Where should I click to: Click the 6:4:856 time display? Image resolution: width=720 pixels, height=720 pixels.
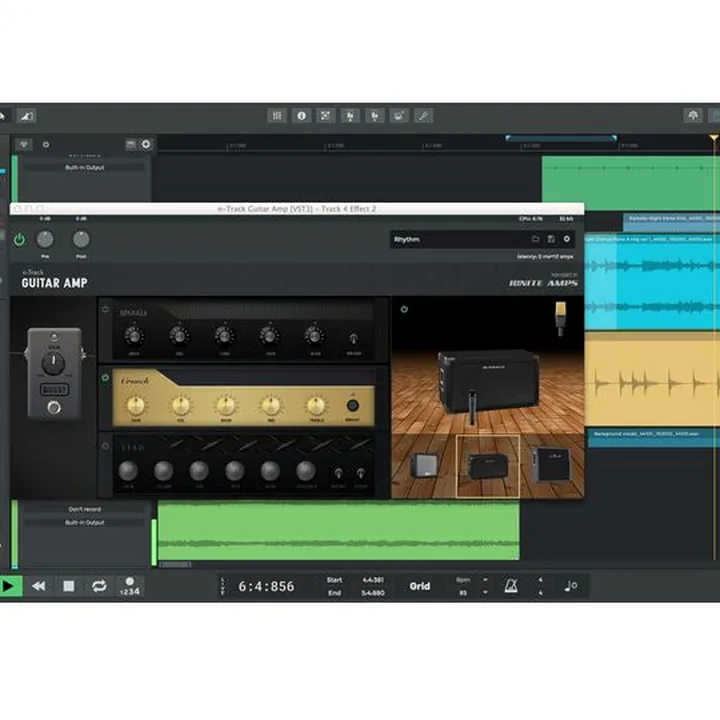point(266,586)
